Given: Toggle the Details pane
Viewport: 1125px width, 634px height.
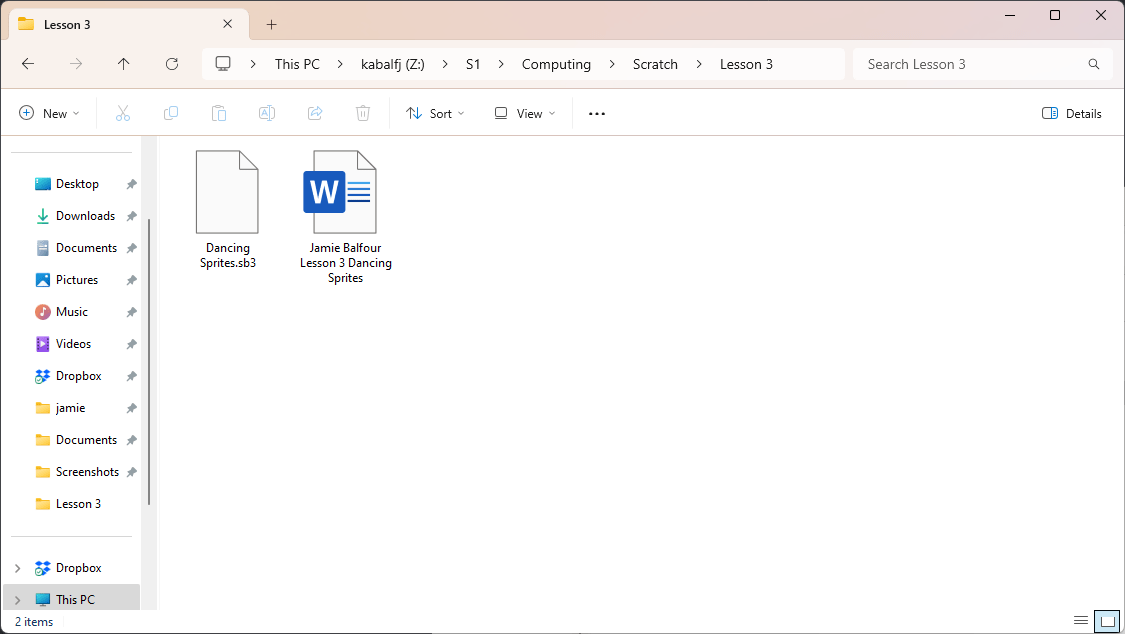Looking at the screenshot, I should 1072,113.
